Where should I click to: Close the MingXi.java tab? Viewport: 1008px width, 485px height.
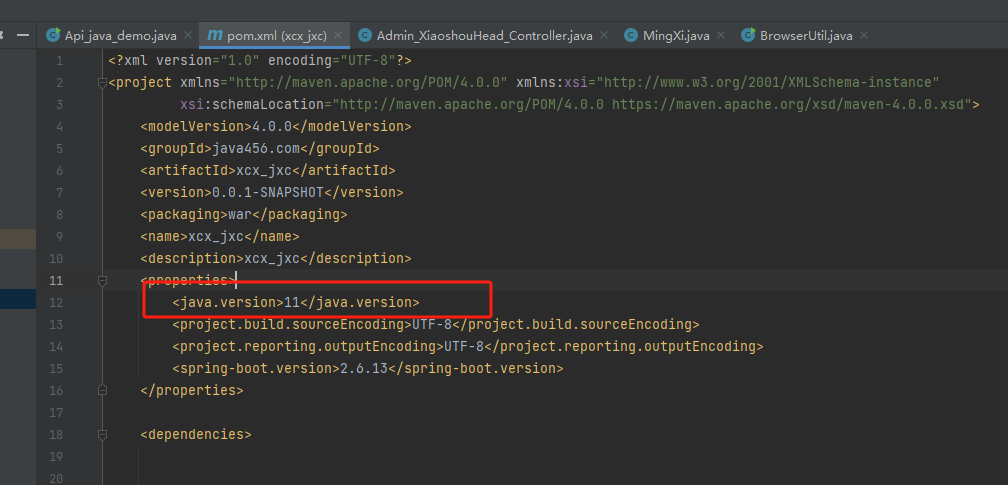point(721,35)
